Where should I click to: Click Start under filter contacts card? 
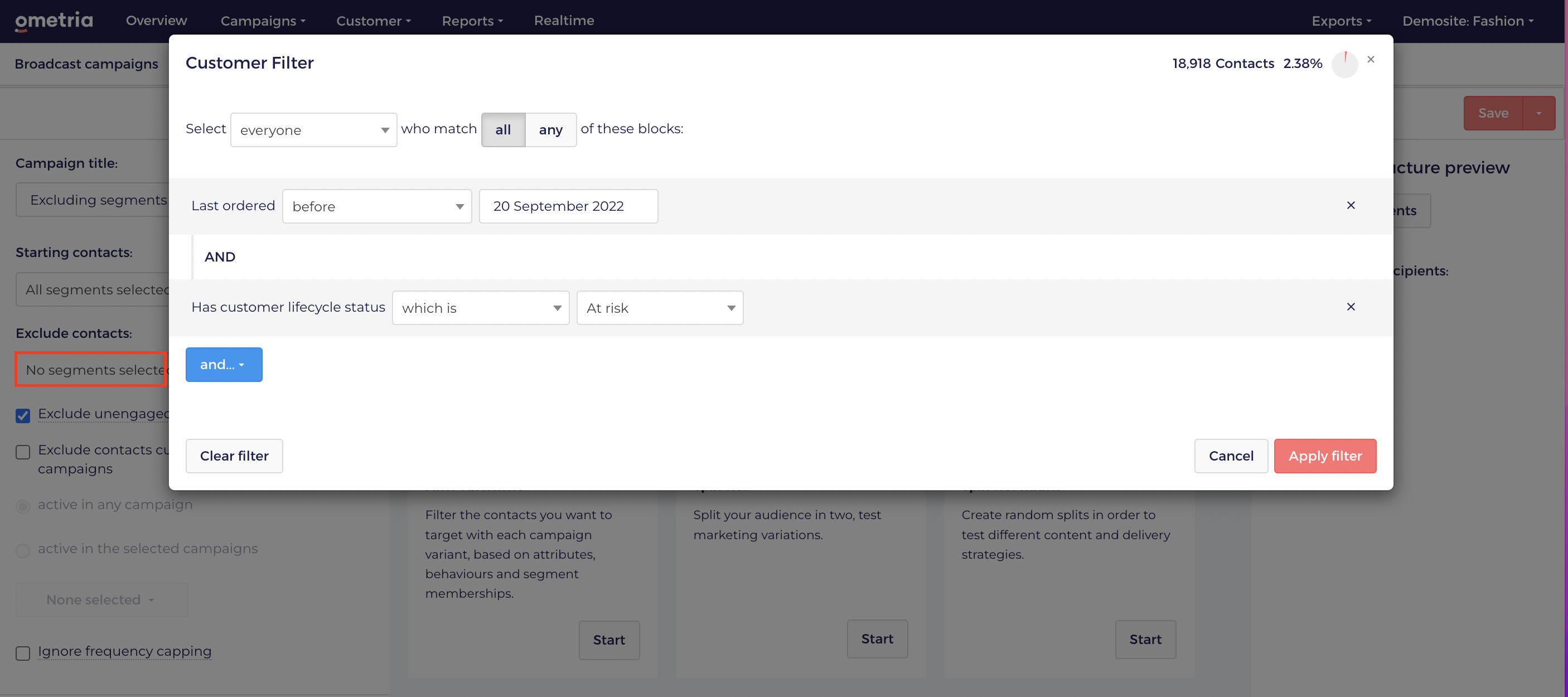609,640
